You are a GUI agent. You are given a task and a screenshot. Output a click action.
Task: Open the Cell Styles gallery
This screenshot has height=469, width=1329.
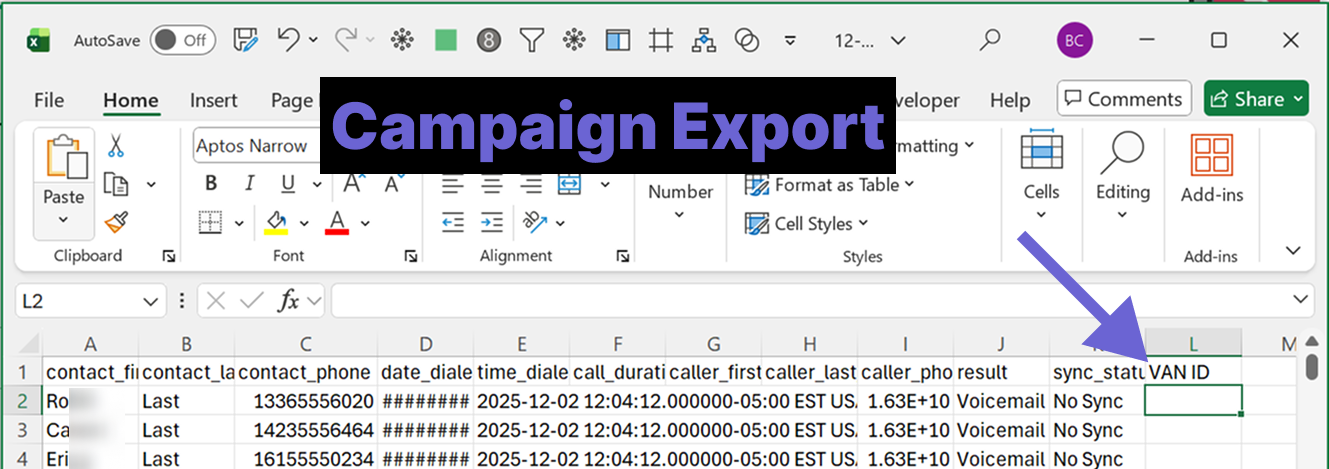[807, 223]
